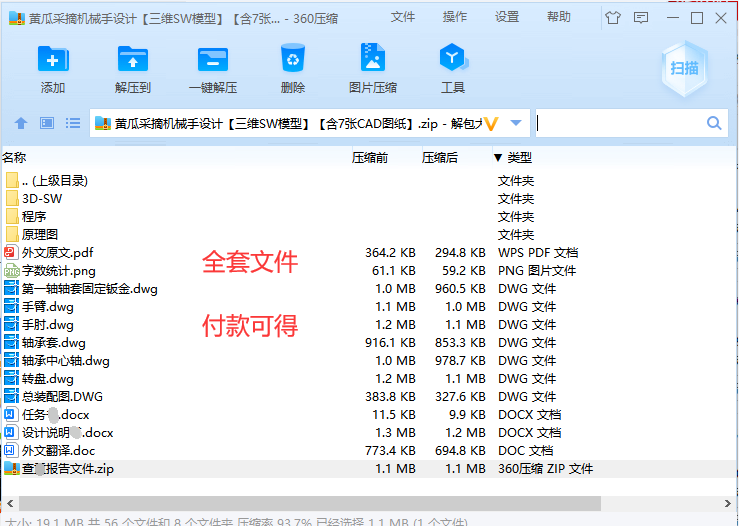739x526 pixels.
Task: Select the 原理图 folder icon
Action: 13,234
